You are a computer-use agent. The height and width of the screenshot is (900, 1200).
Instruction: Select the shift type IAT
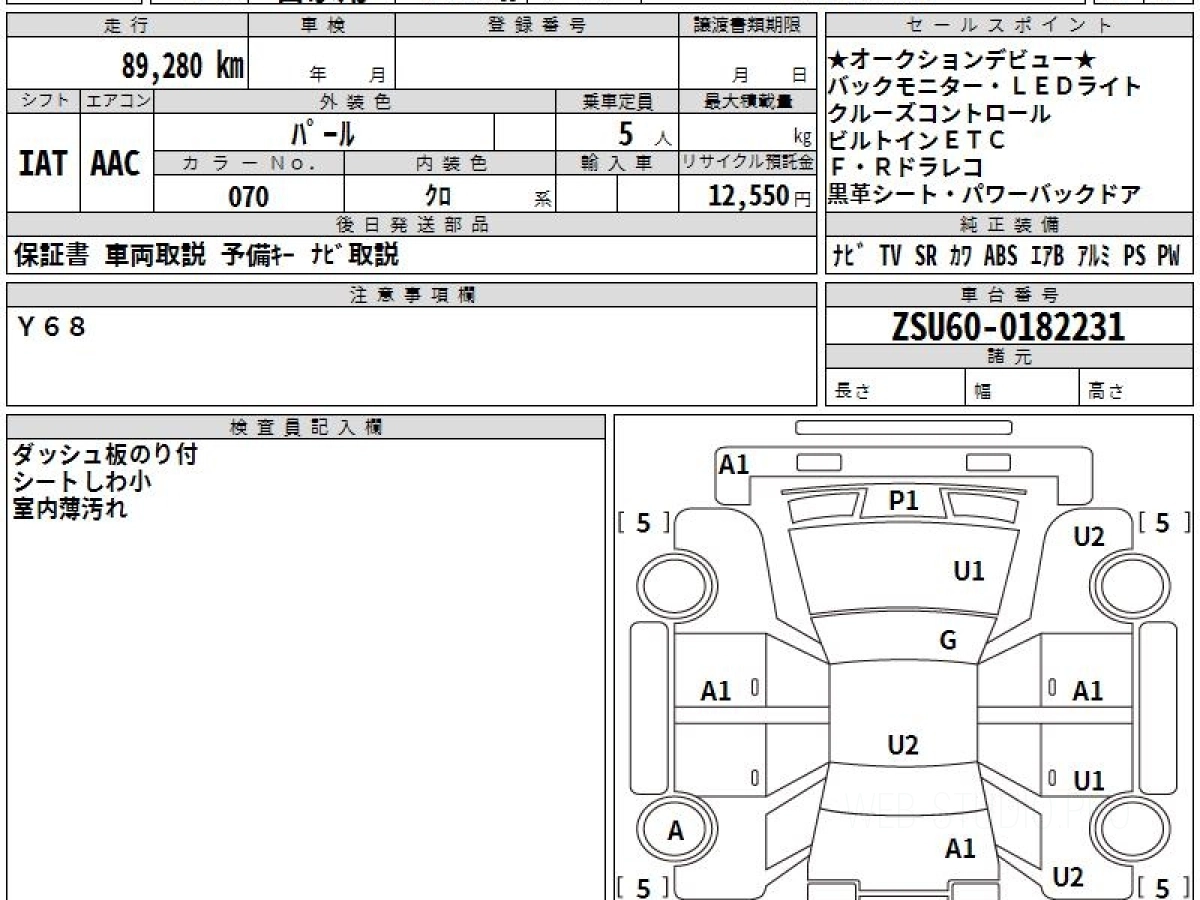point(43,163)
